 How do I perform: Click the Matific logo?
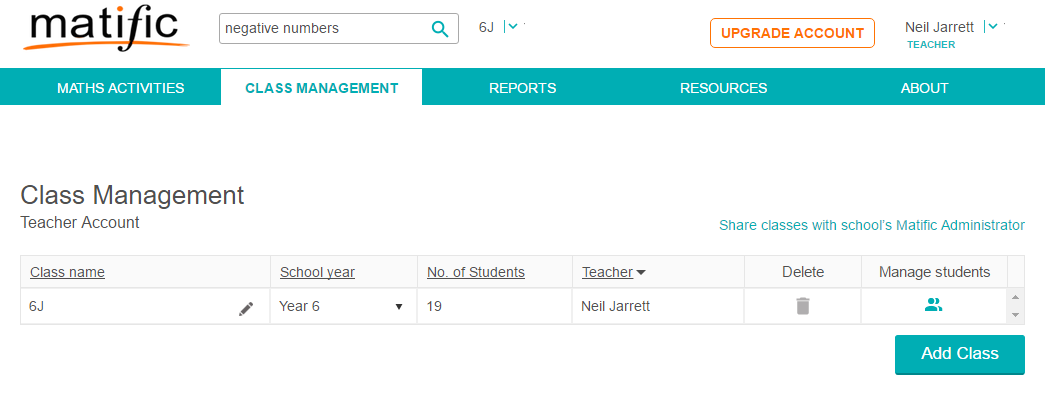point(104,30)
